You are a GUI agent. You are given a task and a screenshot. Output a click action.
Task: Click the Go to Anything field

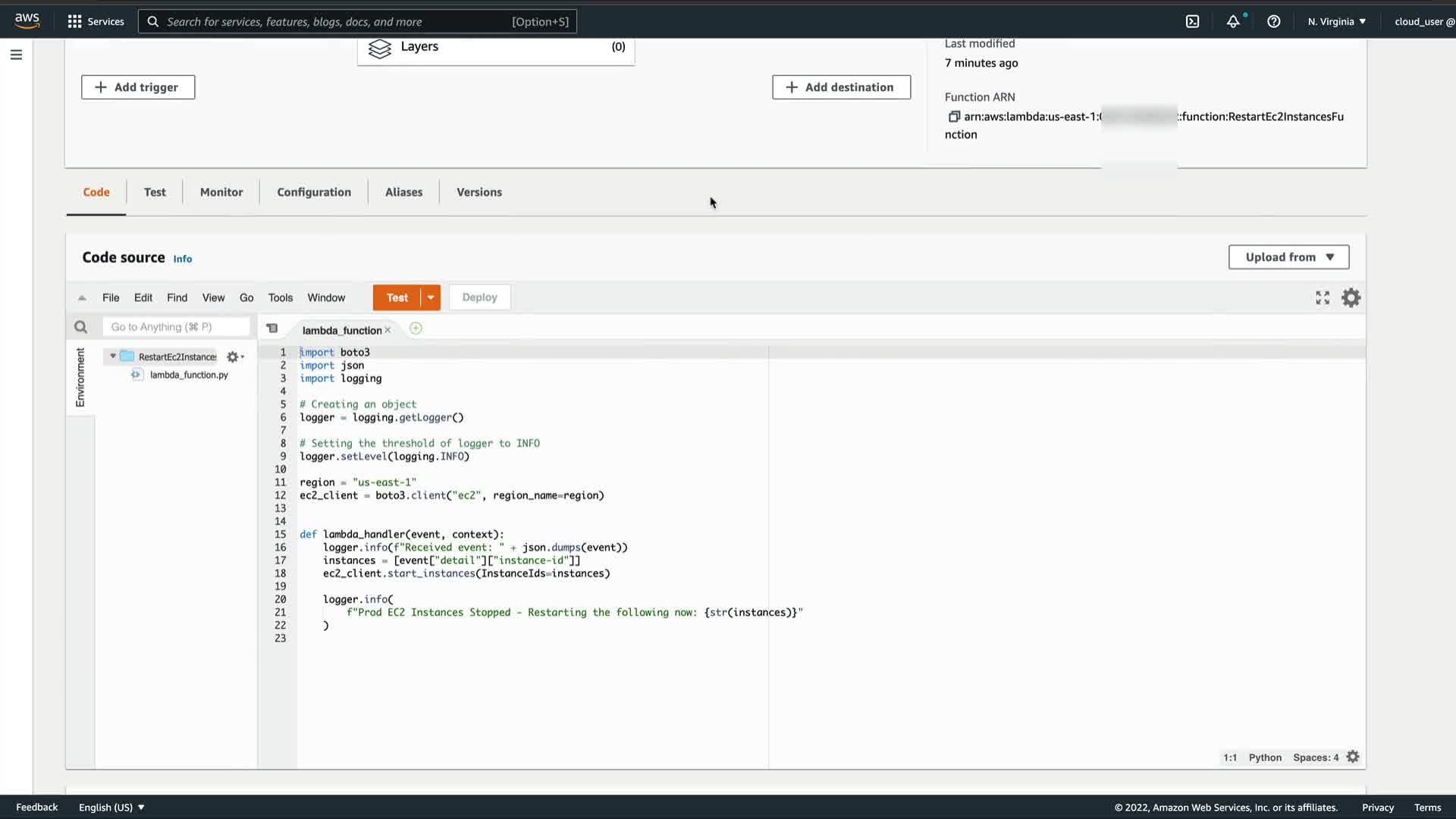click(x=176, y=327)
